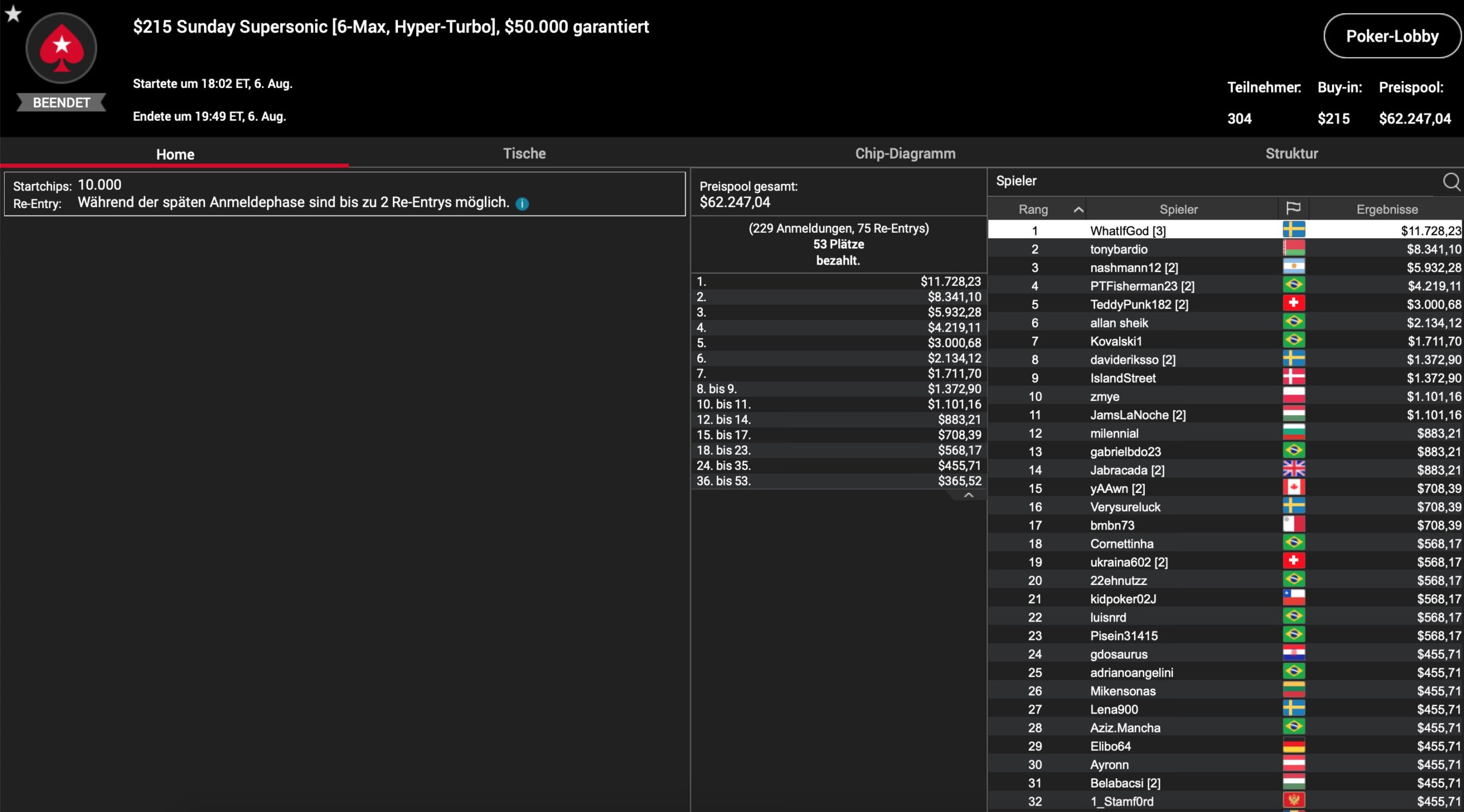Open the Chip-Diagramm tab
This screenshot has height=812, width=1464.
tap(905, 153)
